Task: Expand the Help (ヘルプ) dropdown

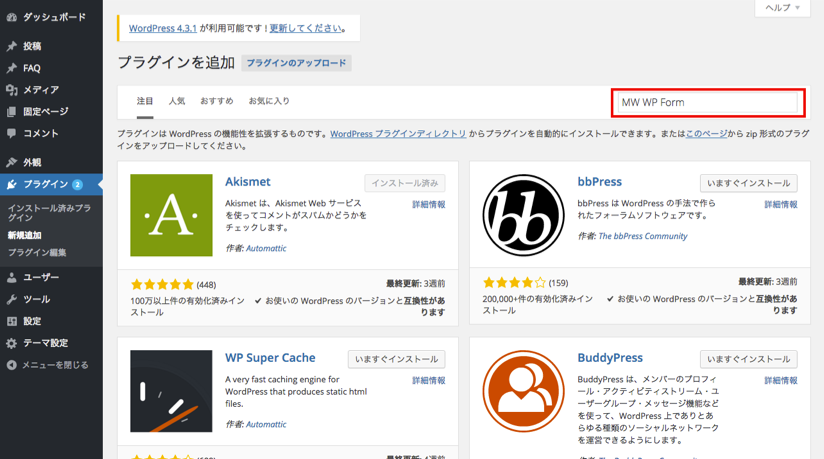Action: tap(782, 8)
